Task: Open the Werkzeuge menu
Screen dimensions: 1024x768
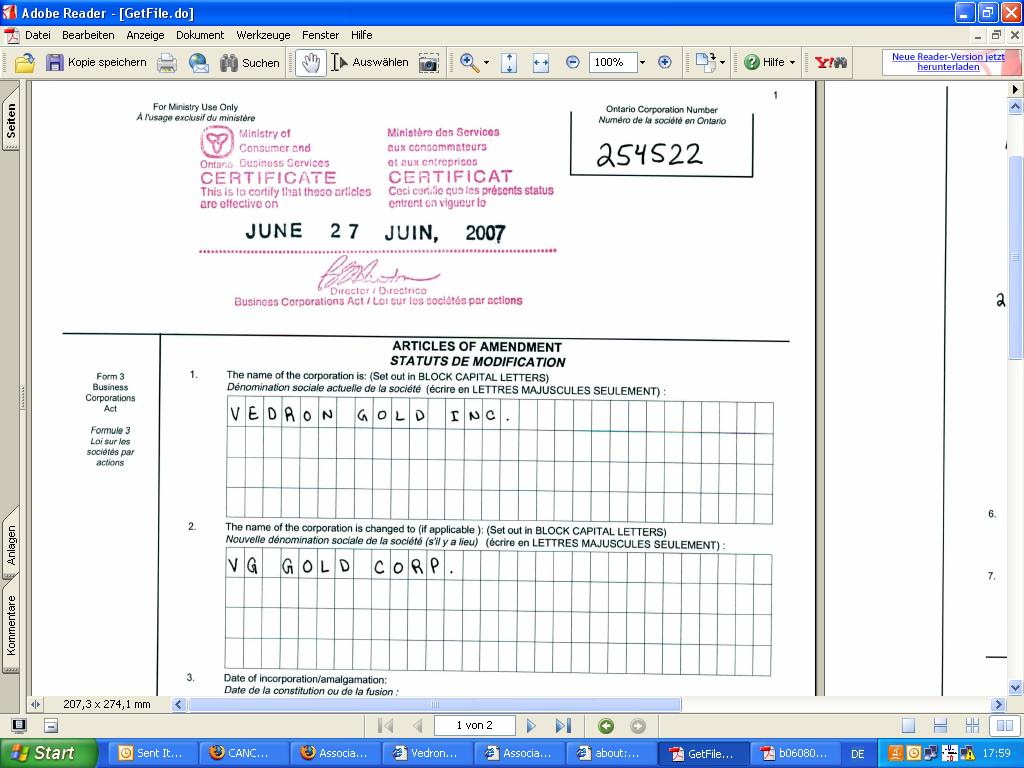Action: (x=263, y=35)
